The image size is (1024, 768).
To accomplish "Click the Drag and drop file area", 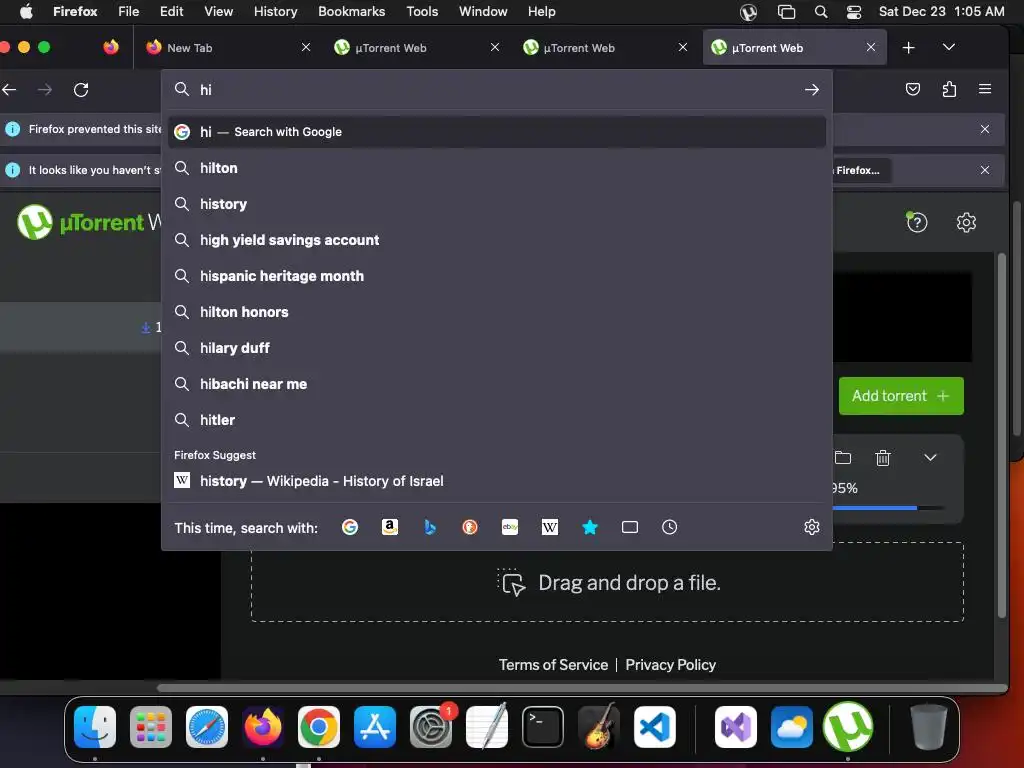I will click(x=607, y=582).
